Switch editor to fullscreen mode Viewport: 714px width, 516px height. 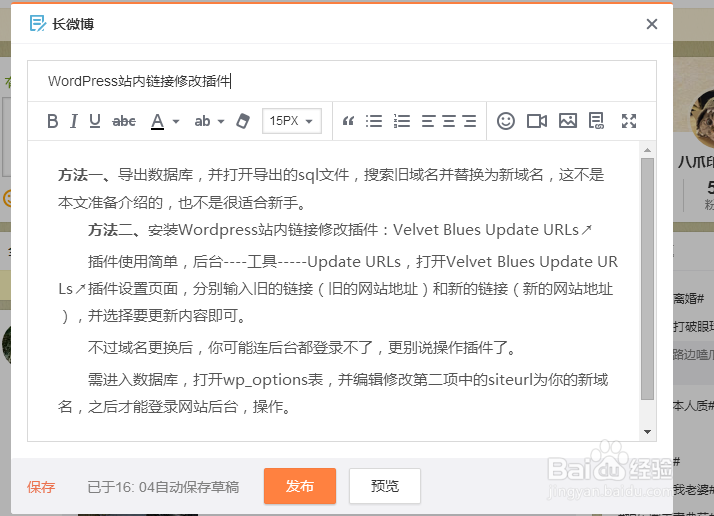pyautogui.click(x=629, y=121)
